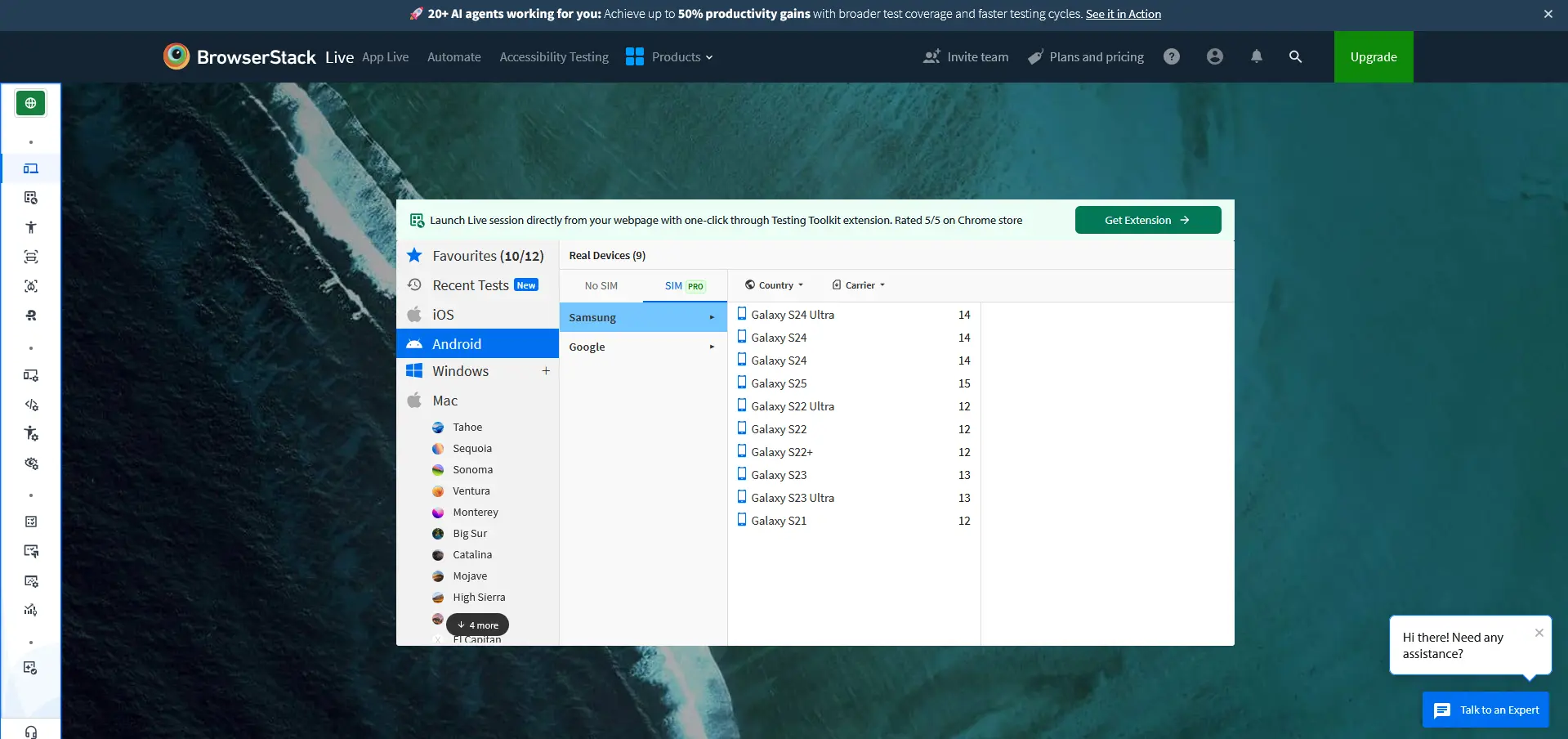Open the Country filter dropdown
1568x739 pixels.
coord(774,285)
